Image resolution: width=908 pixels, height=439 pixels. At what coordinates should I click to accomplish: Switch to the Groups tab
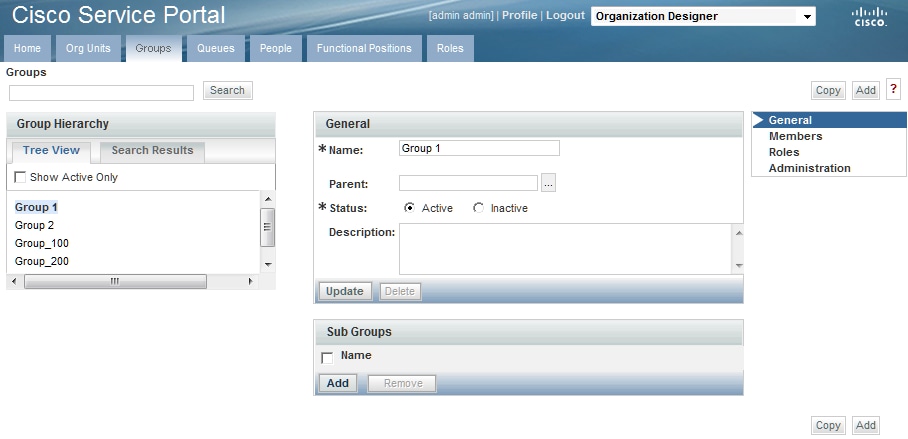coord(153,49)
